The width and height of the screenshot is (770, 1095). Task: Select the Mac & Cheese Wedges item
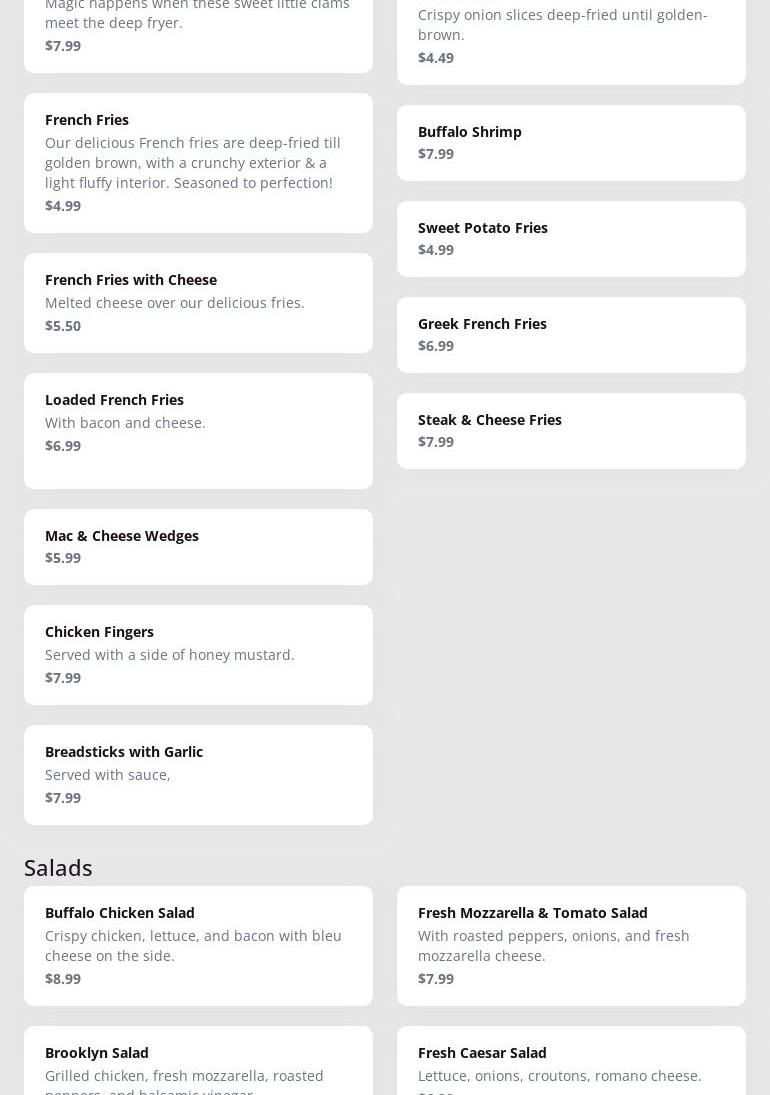[198, 547]
